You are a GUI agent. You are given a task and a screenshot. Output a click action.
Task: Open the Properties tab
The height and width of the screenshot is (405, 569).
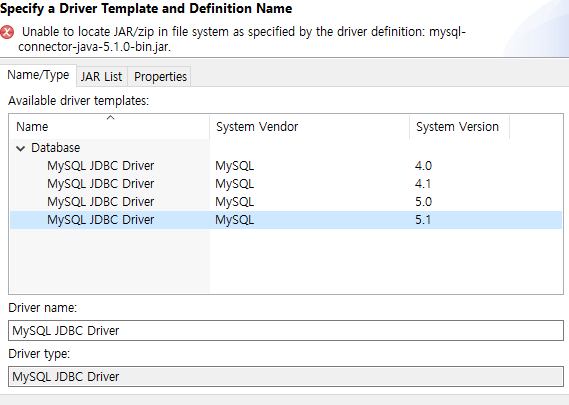point(160,77)
